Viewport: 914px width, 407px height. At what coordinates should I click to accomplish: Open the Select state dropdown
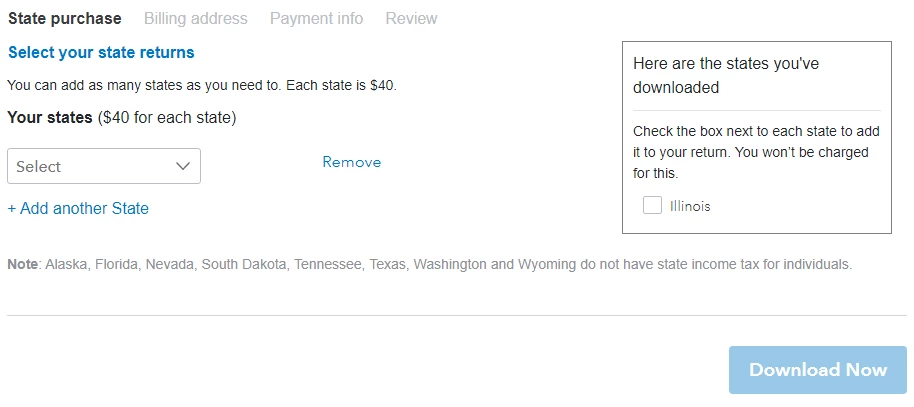(104, 166)
